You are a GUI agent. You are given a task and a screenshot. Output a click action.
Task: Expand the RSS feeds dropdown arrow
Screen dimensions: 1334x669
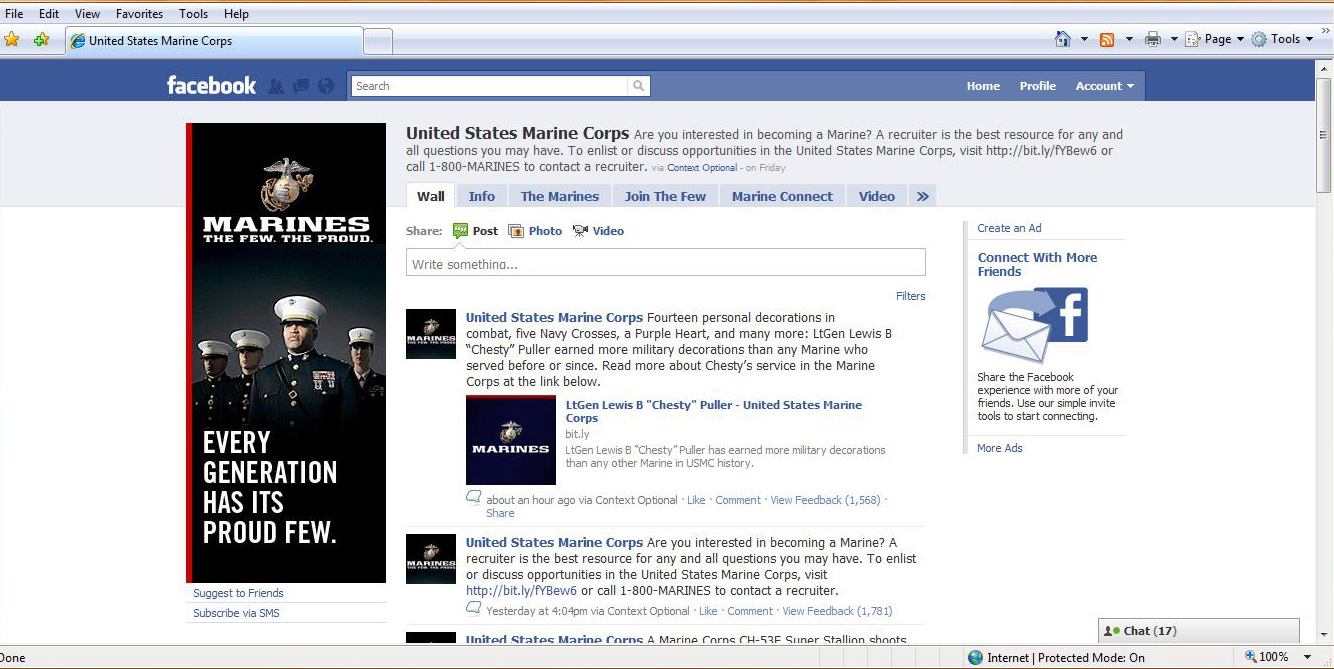tap(1129, 40)
